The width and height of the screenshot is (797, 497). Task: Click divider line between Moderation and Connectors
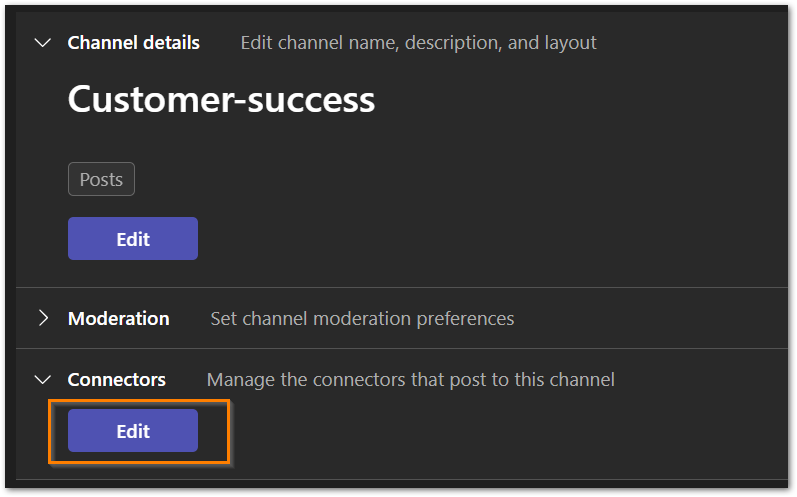click(400, 349)
